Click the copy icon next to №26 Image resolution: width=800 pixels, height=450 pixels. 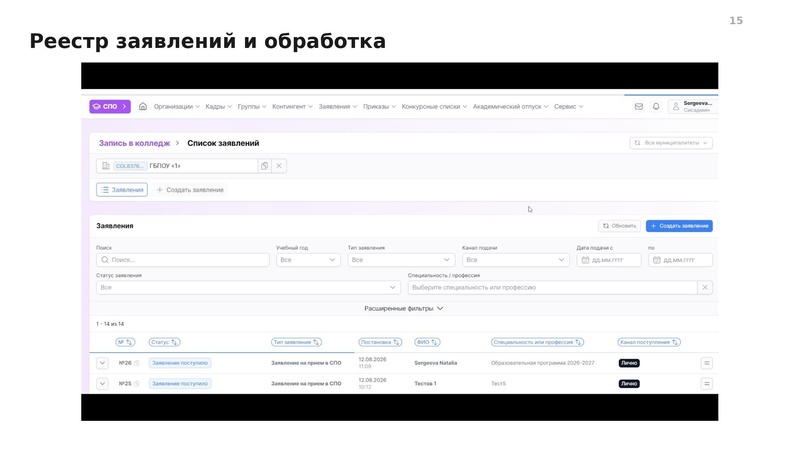coord(137,363)
